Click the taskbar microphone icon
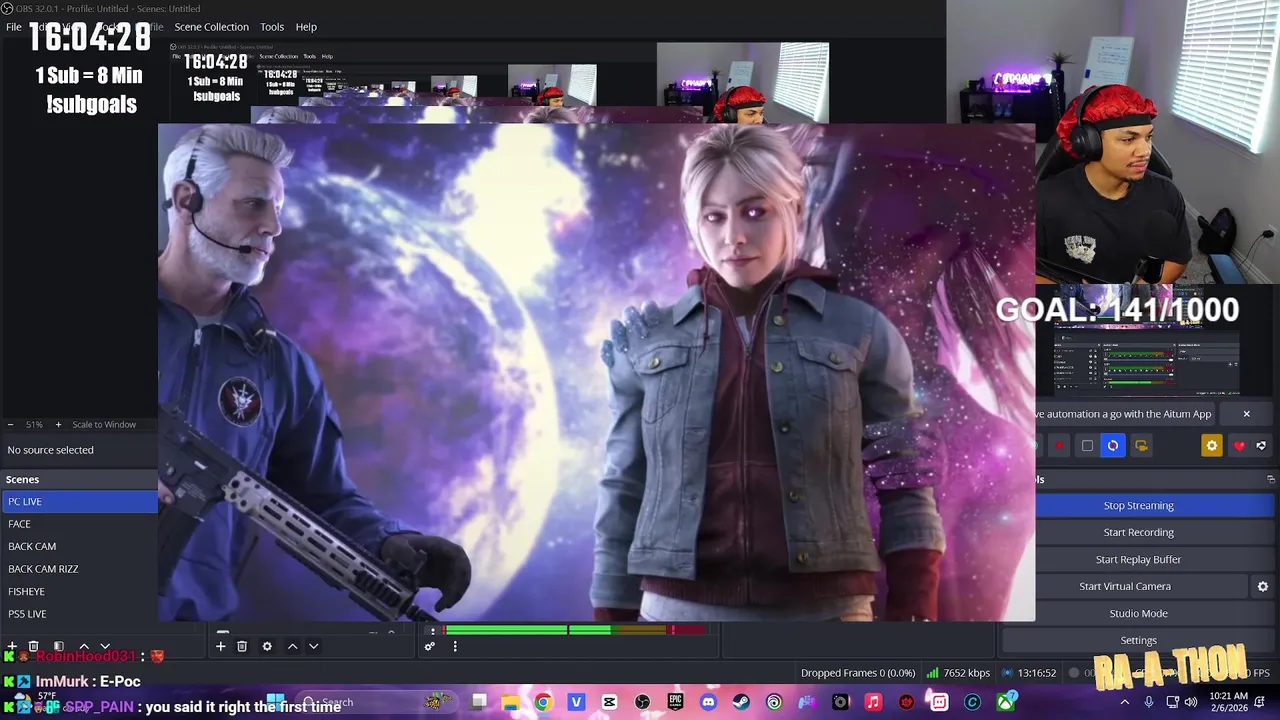This screenshot has height=720, width=1280. [x=1149, y=702]
